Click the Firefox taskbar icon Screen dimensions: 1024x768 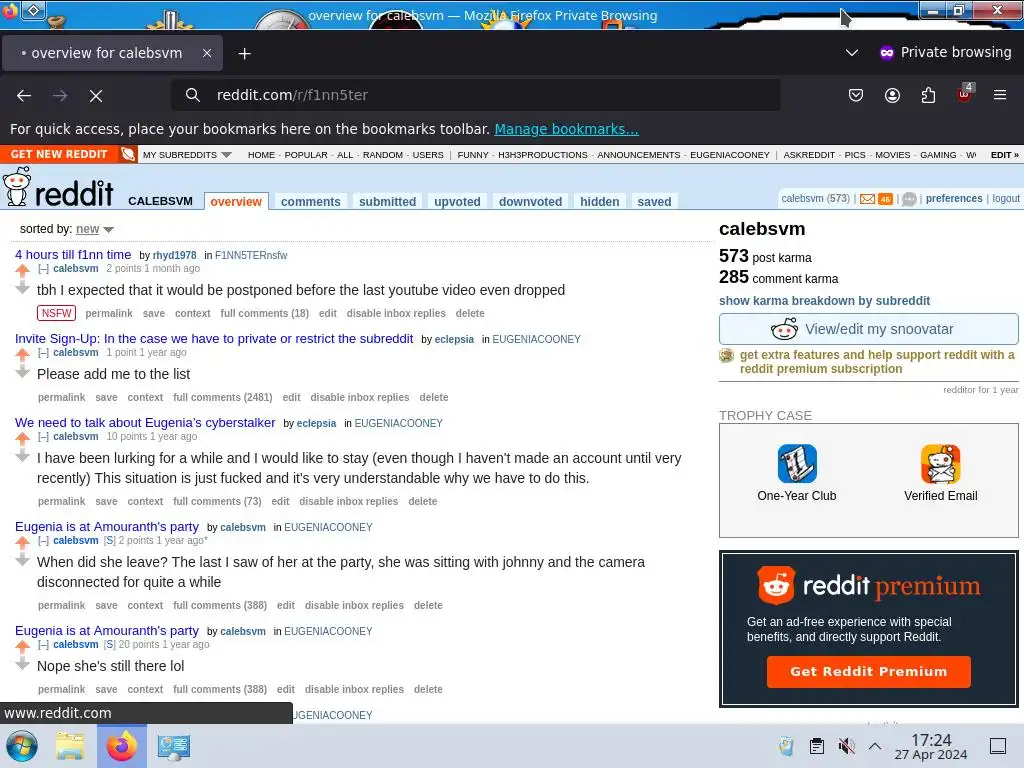click(122, 746)
